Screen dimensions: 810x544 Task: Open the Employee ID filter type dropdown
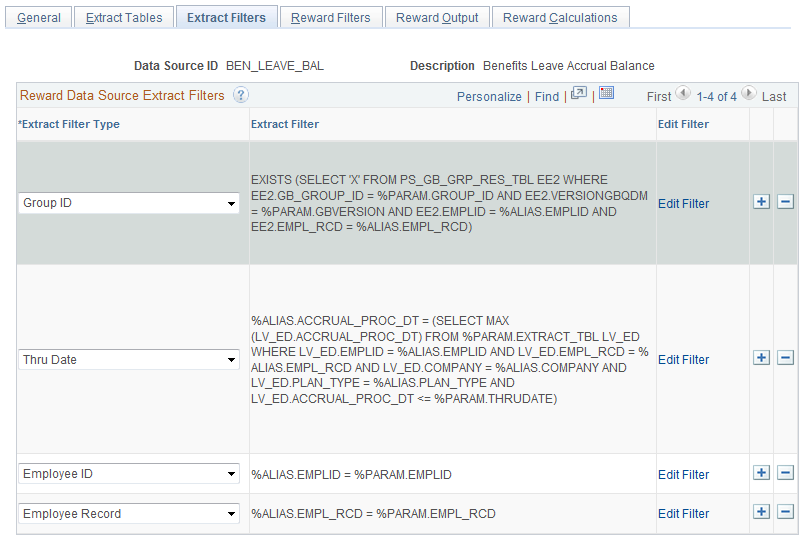click(129, 474)
